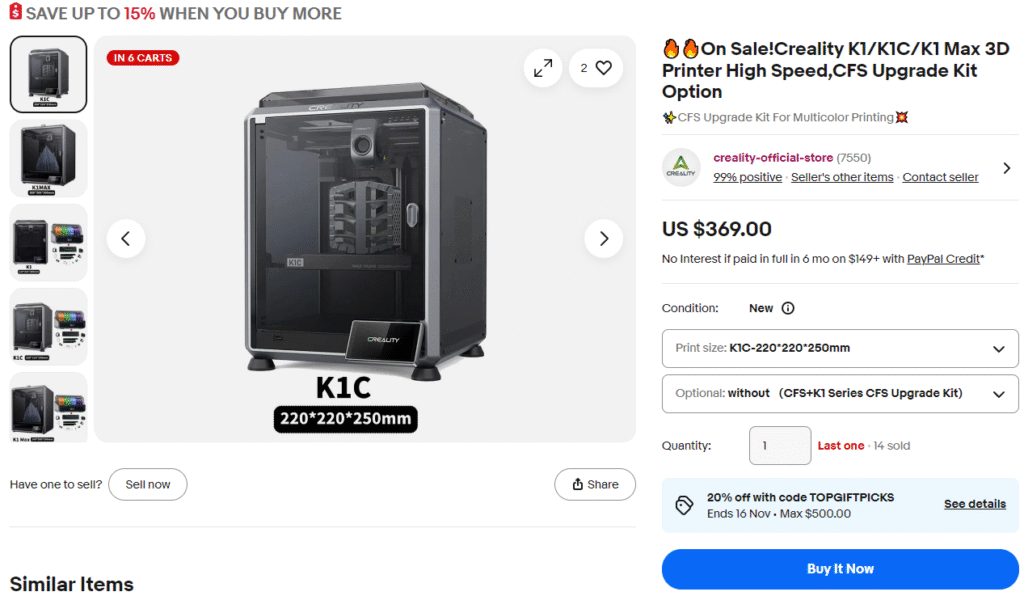This screenshot has width=1024, height=596.
Task: Click the Creality seller logo
Action: tap(682, 167)
